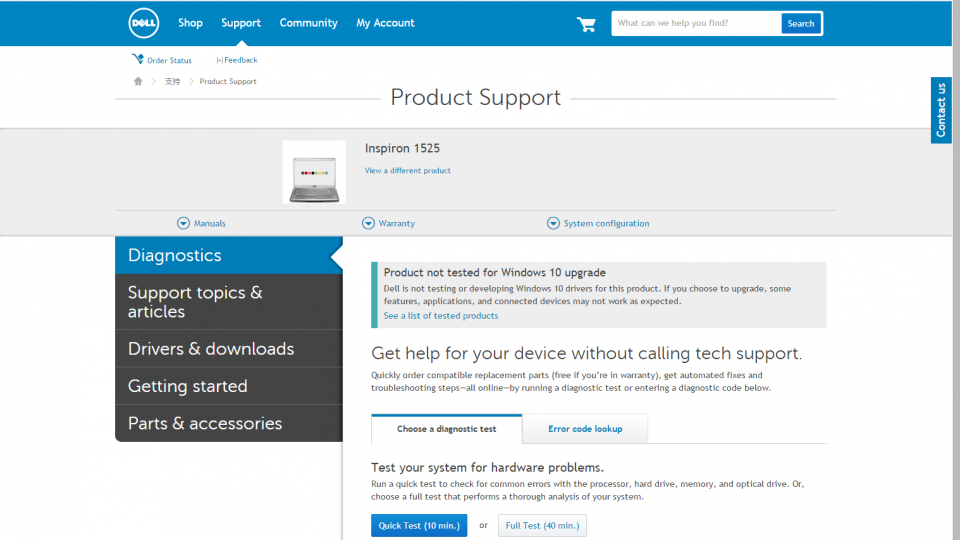The width and height of the screenshot is (960, 540).
Task: Open See a list of tested products
Action: tap(441, 316)
